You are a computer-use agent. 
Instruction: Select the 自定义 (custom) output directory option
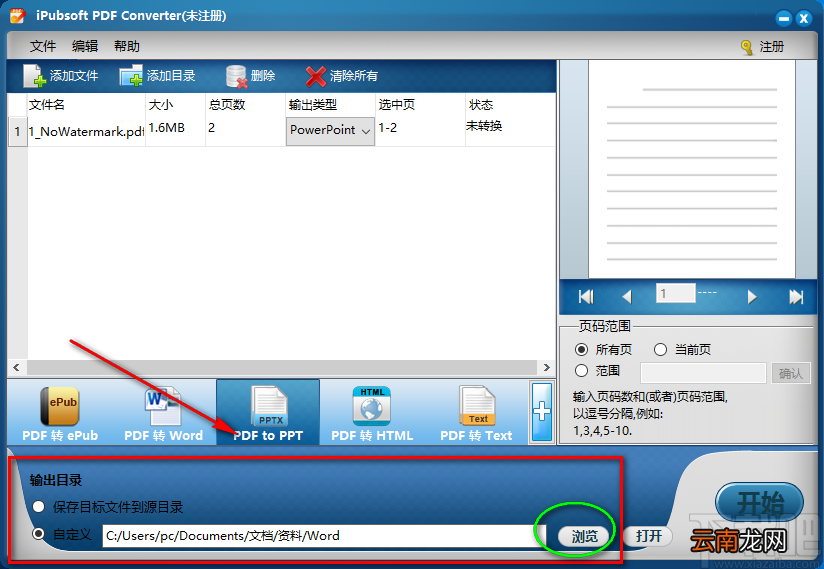pos(38,534)
